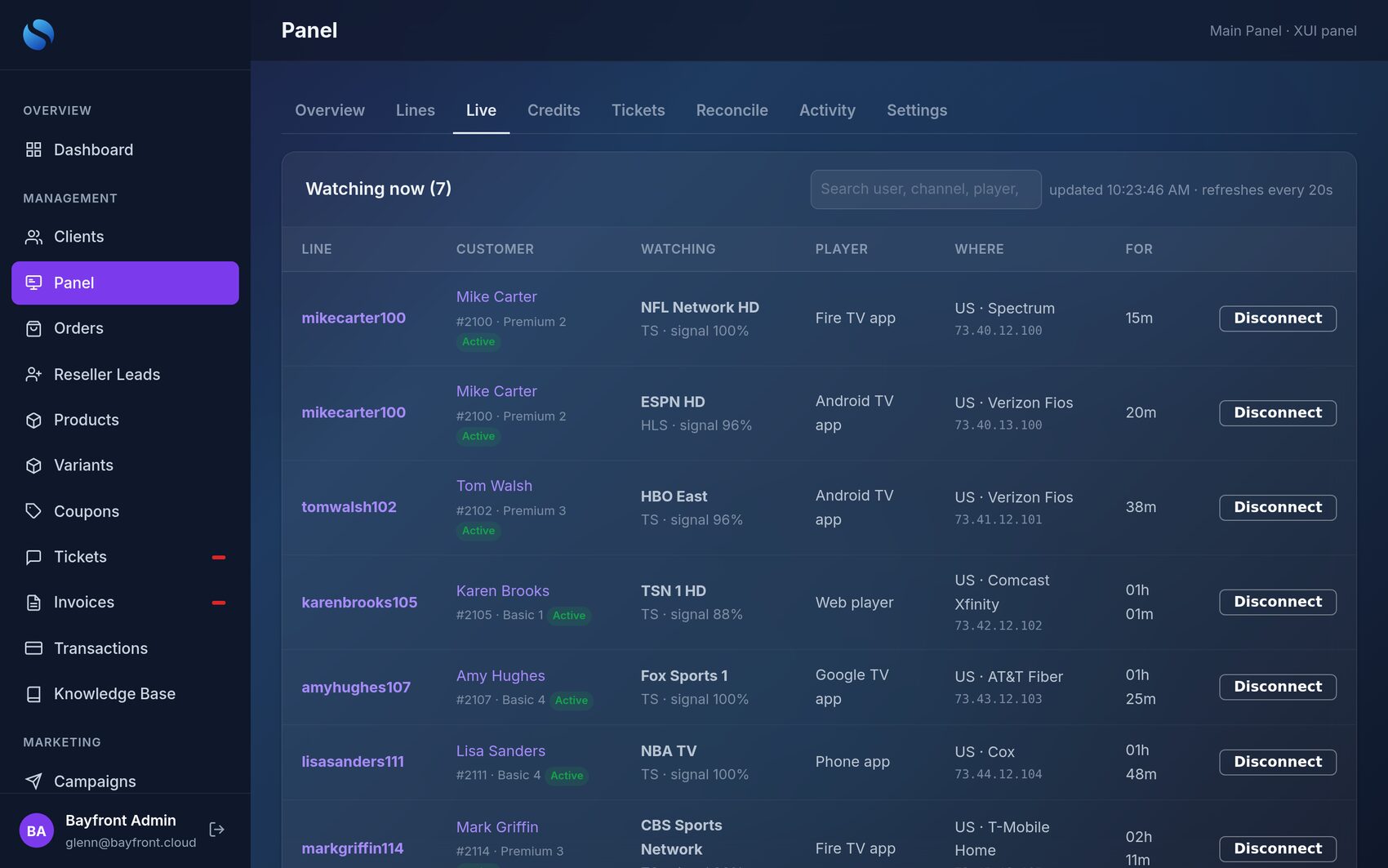Click the Tickets red badge indicator
Image resolution: width=1388 pixels, height=868 pixels.
point(219,557)
